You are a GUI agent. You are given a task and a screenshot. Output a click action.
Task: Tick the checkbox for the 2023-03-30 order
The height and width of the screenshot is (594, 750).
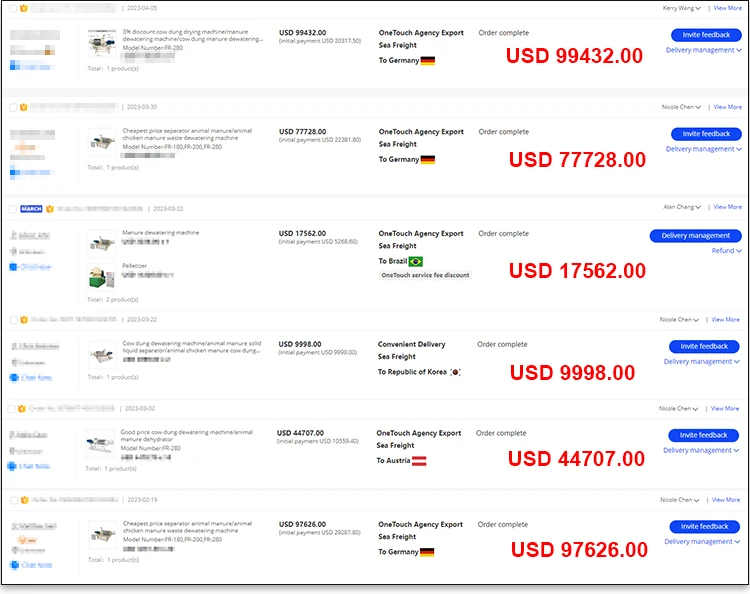pos(11,107)
